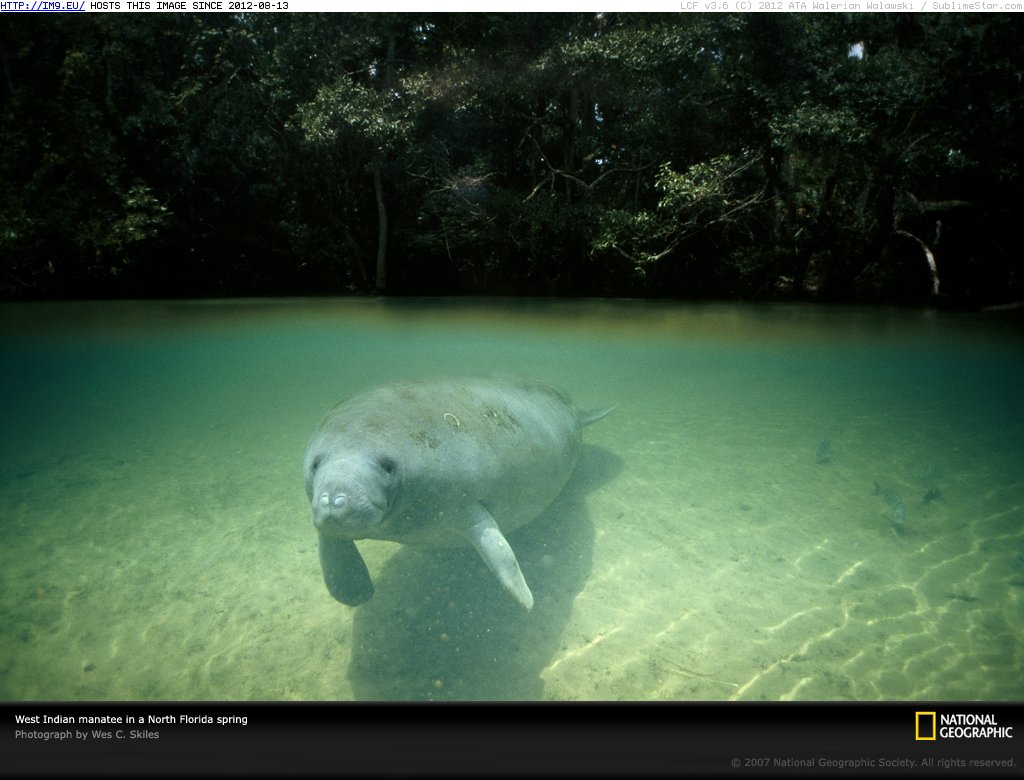Screen dimensions: 1024x780
Task: Click the 'Photograph by Wes C. Skiles' credit
Action: click(x=87, y=734)
